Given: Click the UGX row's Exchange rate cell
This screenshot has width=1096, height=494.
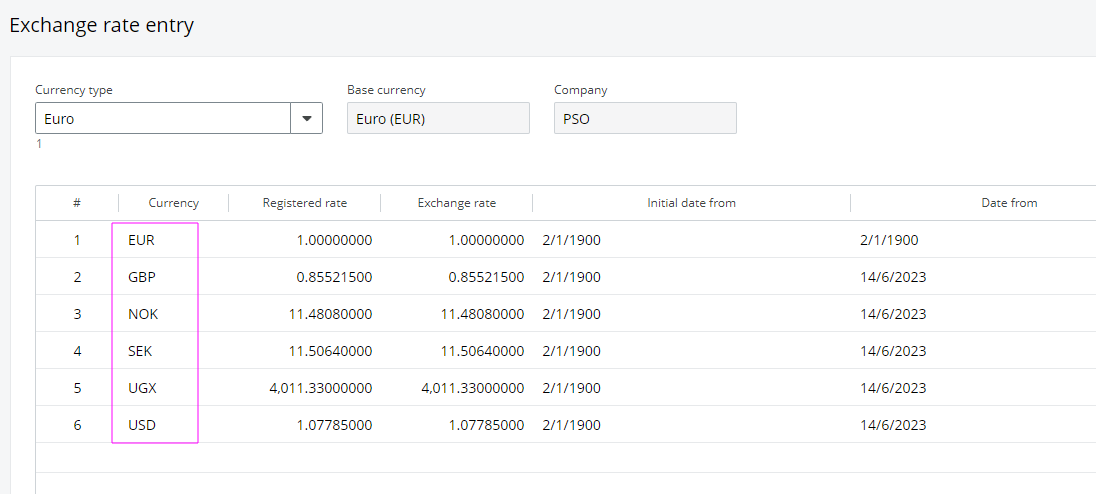Looking at the screenshot, I should click(456, 388).
